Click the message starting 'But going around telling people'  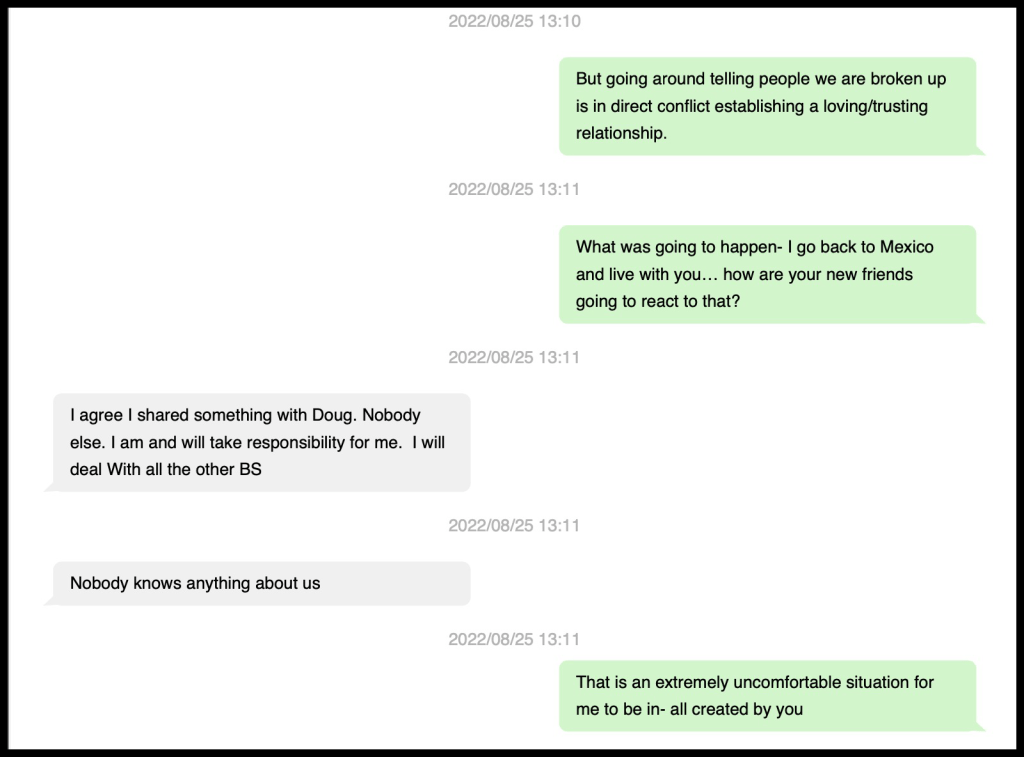click(x=767, y=106)
